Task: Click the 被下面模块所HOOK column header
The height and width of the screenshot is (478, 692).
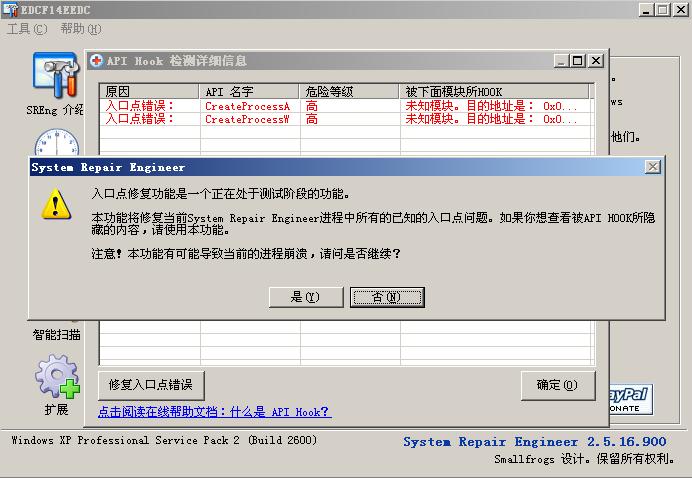Action: coord(494,91)
